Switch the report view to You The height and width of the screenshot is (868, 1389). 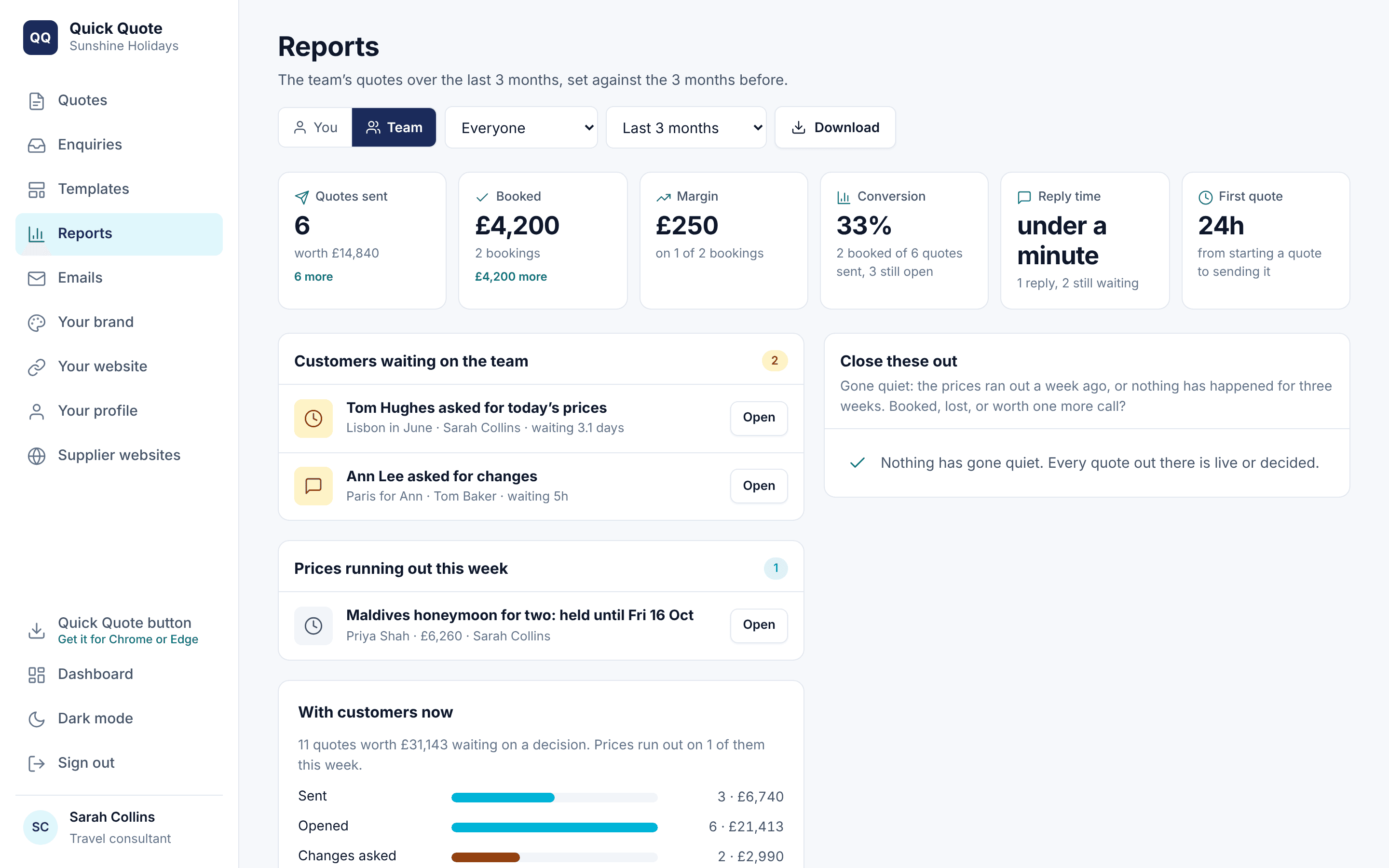pos(315,127)
